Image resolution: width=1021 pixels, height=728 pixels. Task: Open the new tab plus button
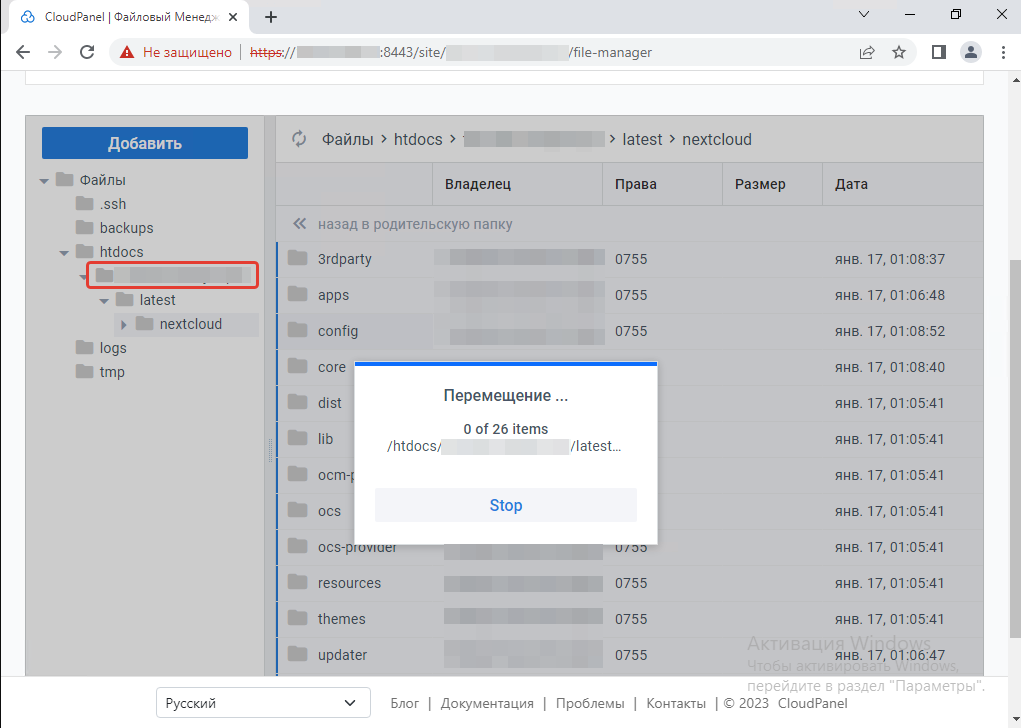click(x=270, y=17)
